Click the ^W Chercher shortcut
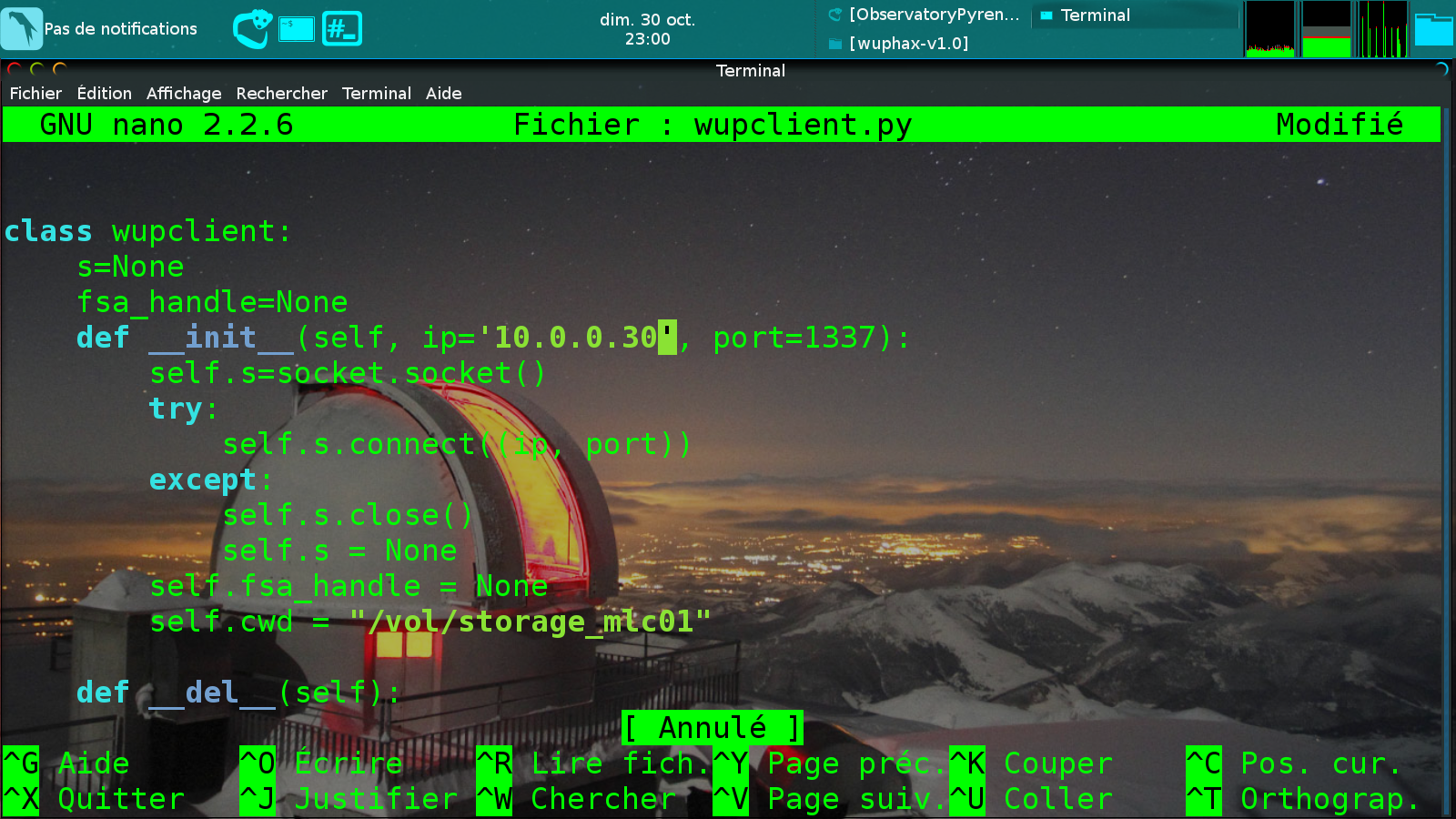1456x819 pixels. (576, 799)
